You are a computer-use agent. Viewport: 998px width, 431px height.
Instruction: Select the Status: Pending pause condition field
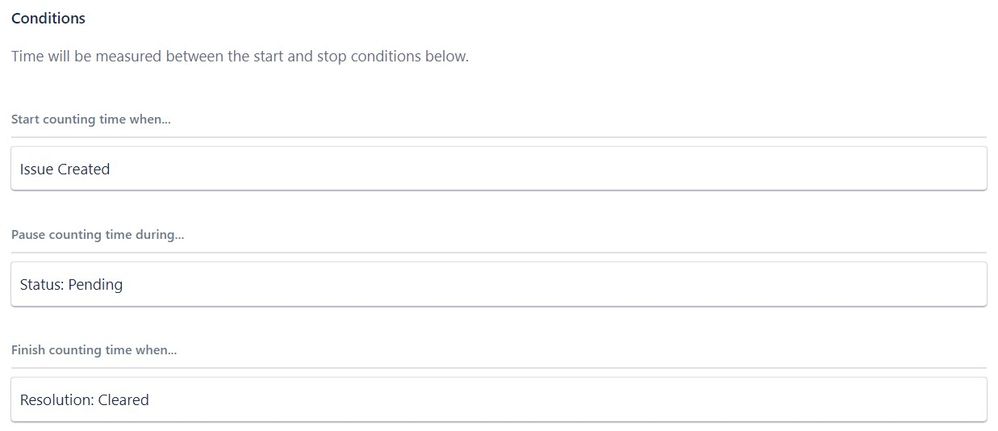pos(498,284)
